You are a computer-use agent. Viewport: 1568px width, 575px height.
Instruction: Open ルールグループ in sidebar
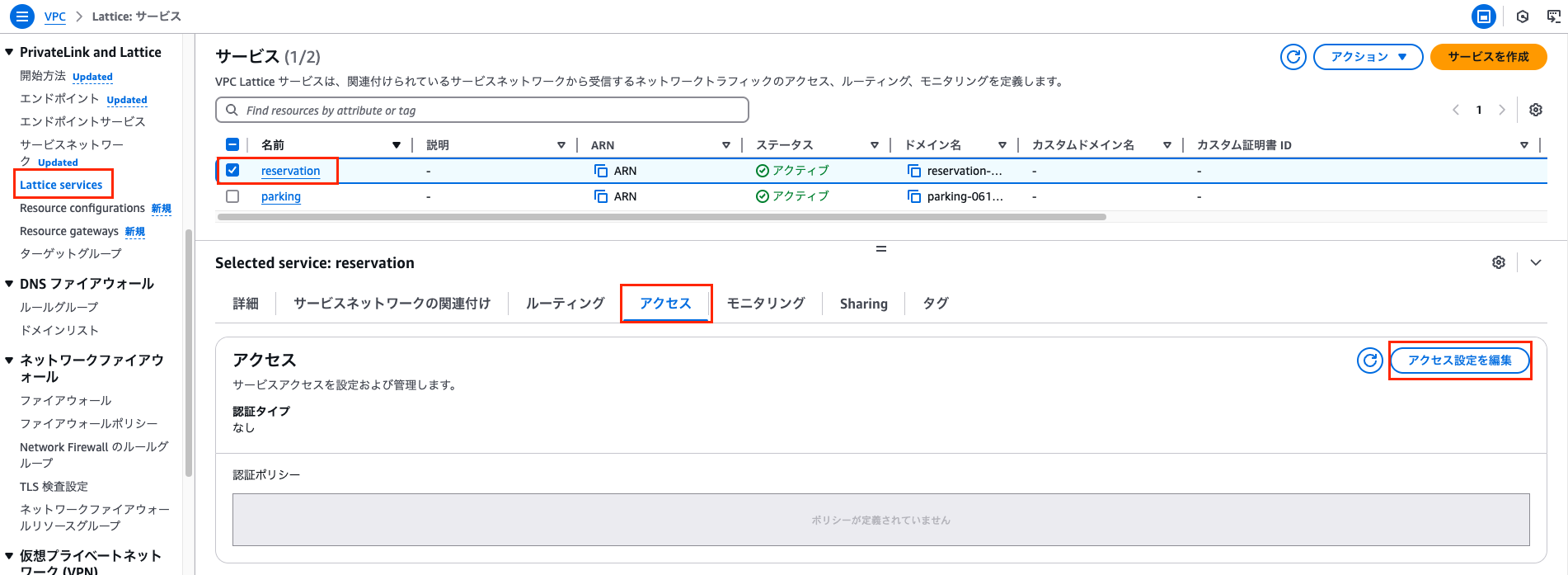(x=59, y=307)
